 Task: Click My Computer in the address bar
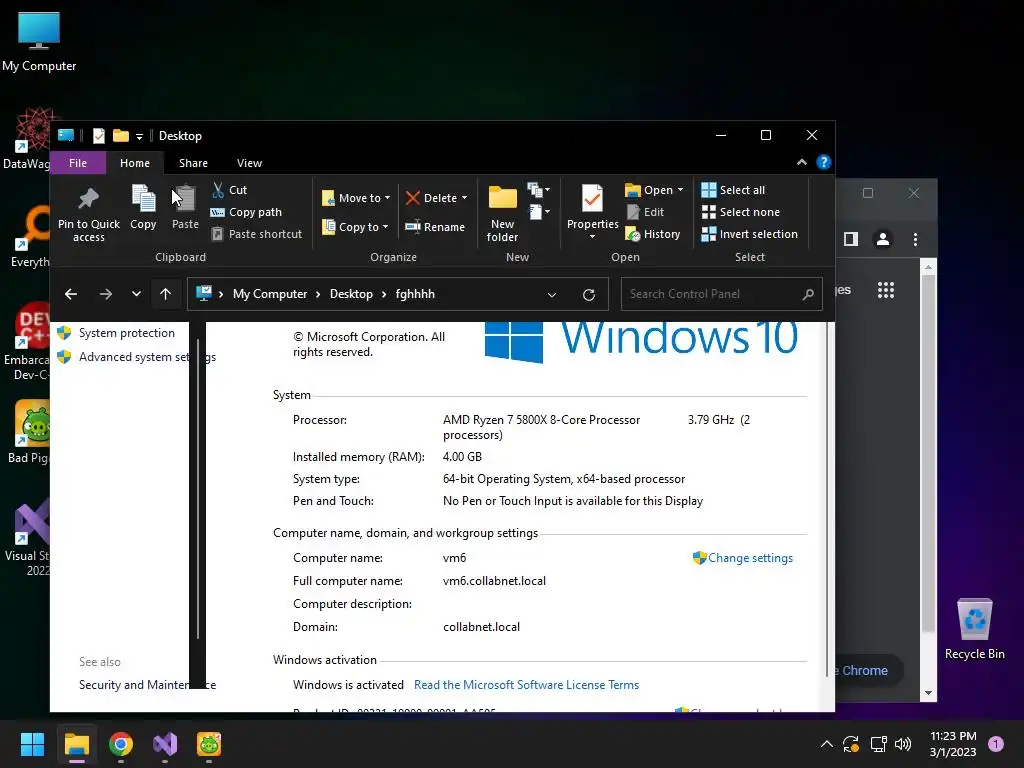pos(270,294)
